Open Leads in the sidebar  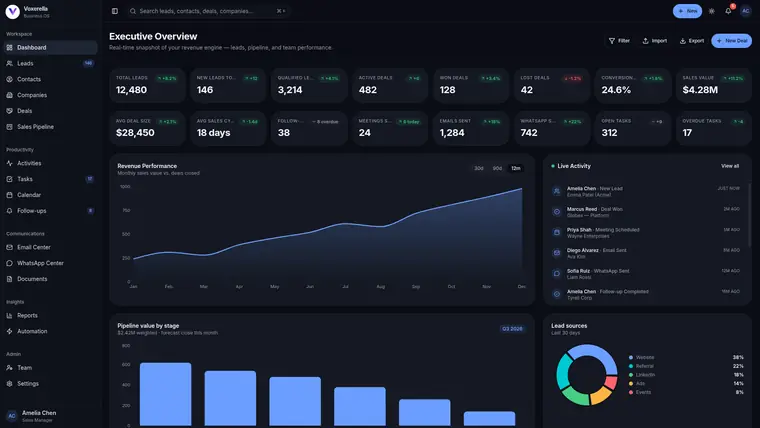point(50,63)
